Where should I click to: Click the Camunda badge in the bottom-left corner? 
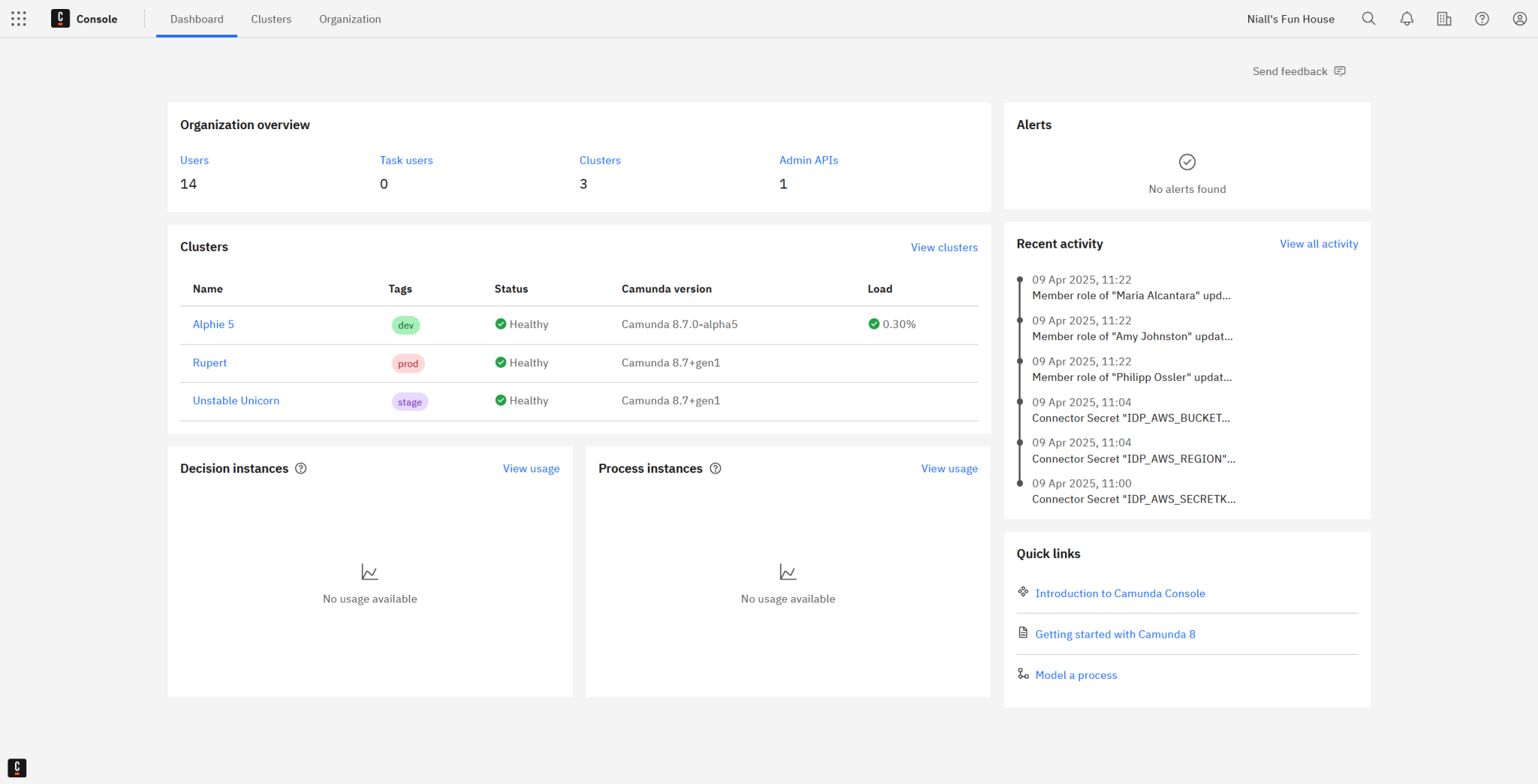[x=17, y=767]
